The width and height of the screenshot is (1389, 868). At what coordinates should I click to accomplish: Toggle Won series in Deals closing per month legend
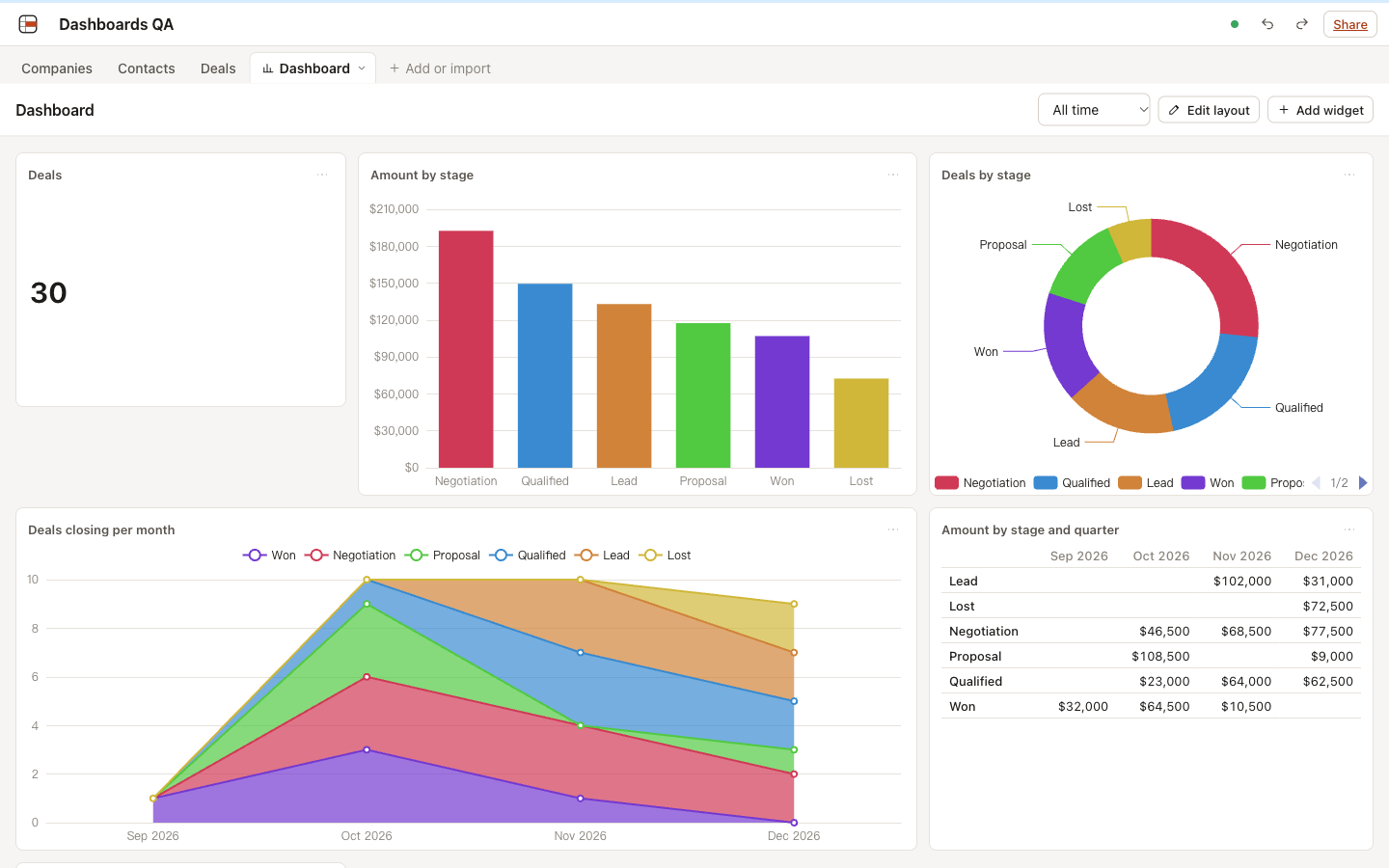point(269,556)
